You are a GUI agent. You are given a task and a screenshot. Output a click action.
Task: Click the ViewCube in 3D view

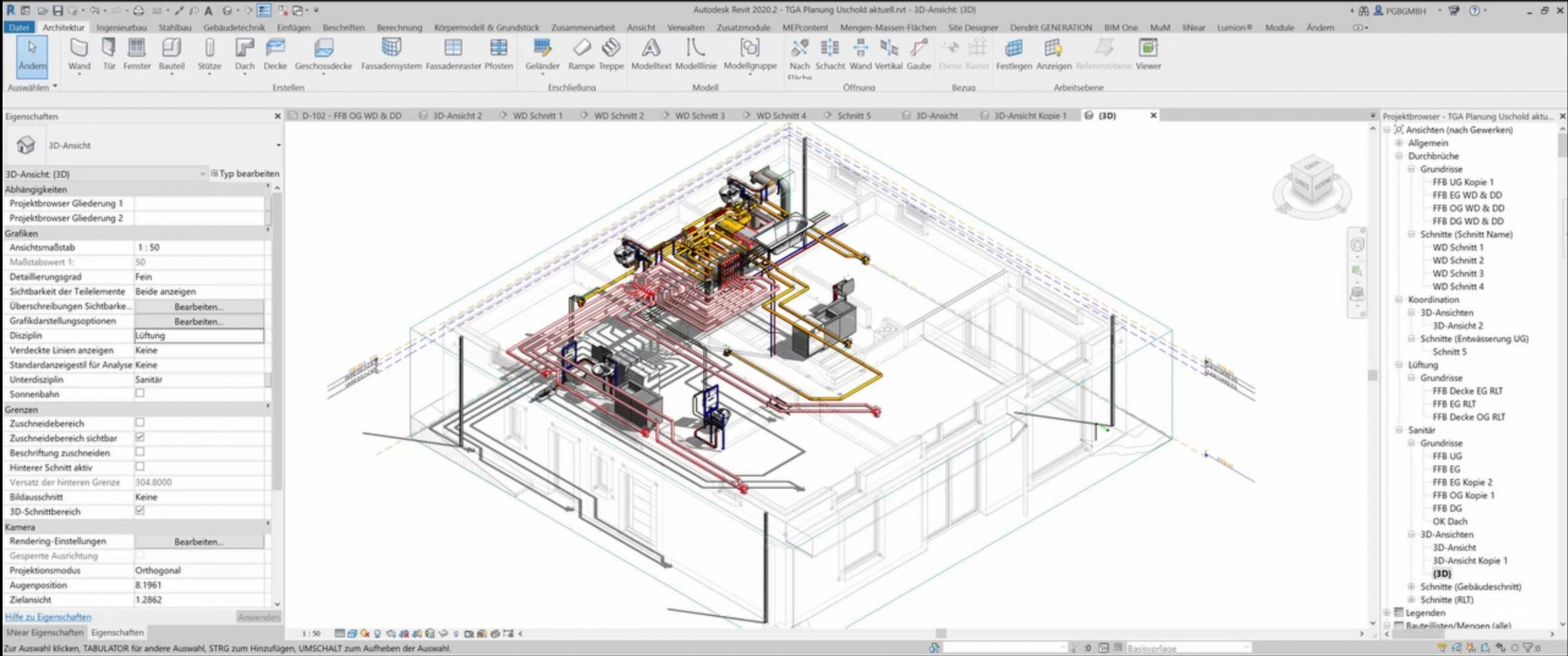coord(1312,181)
